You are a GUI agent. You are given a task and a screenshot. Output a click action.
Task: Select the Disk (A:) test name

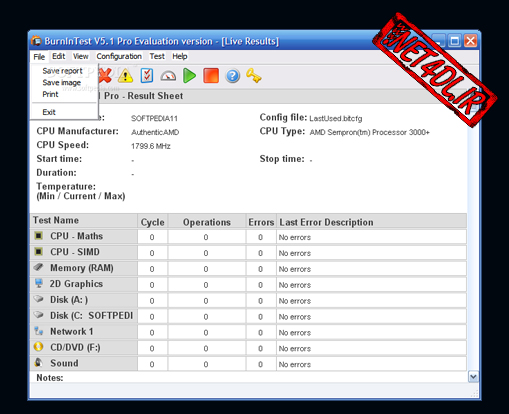tap(69, 300)
